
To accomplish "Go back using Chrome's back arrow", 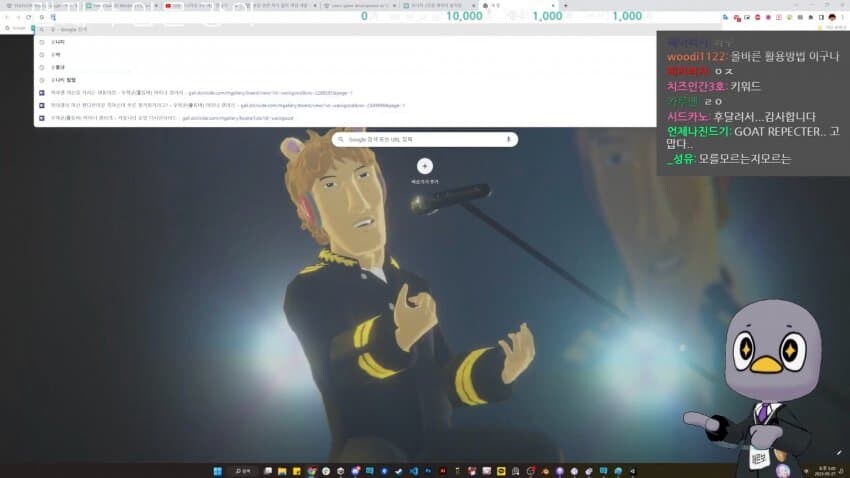I will coord(7,17).
